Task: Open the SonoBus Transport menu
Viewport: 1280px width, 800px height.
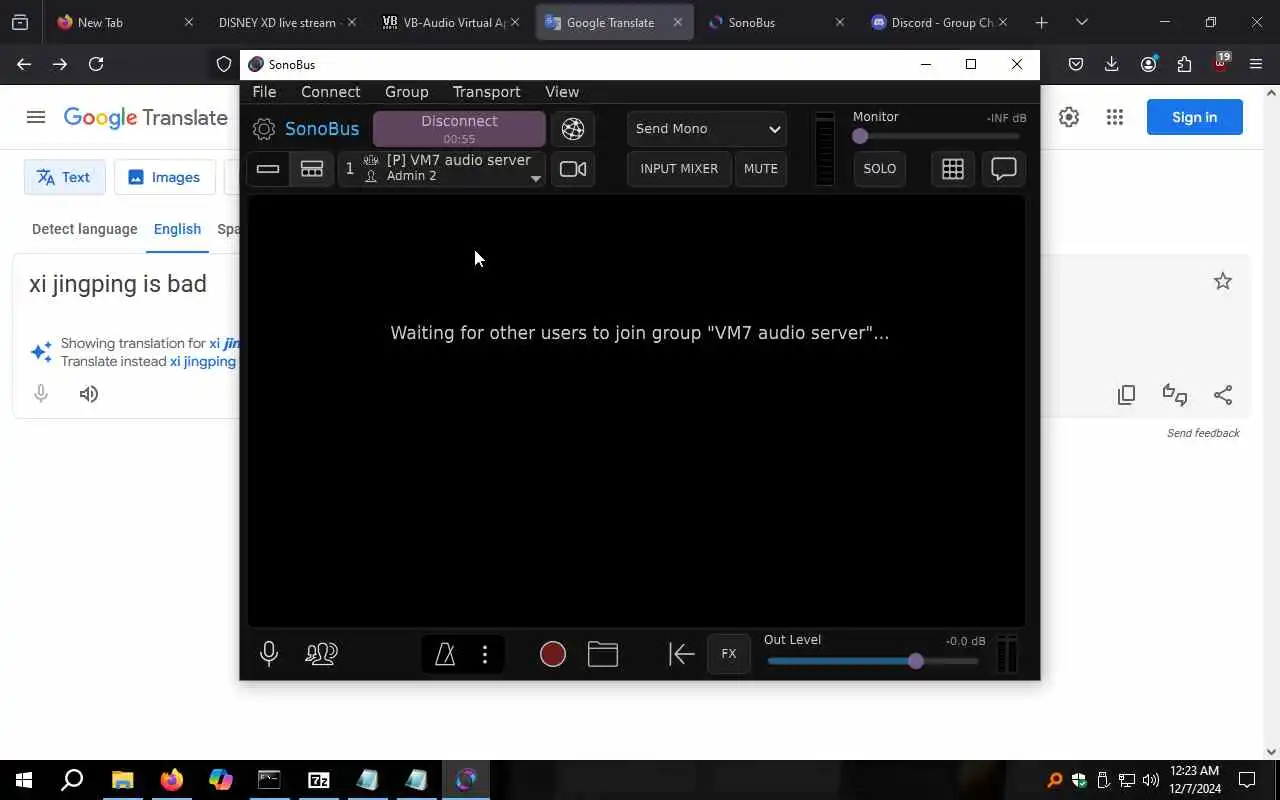Action: coord(486,92)
